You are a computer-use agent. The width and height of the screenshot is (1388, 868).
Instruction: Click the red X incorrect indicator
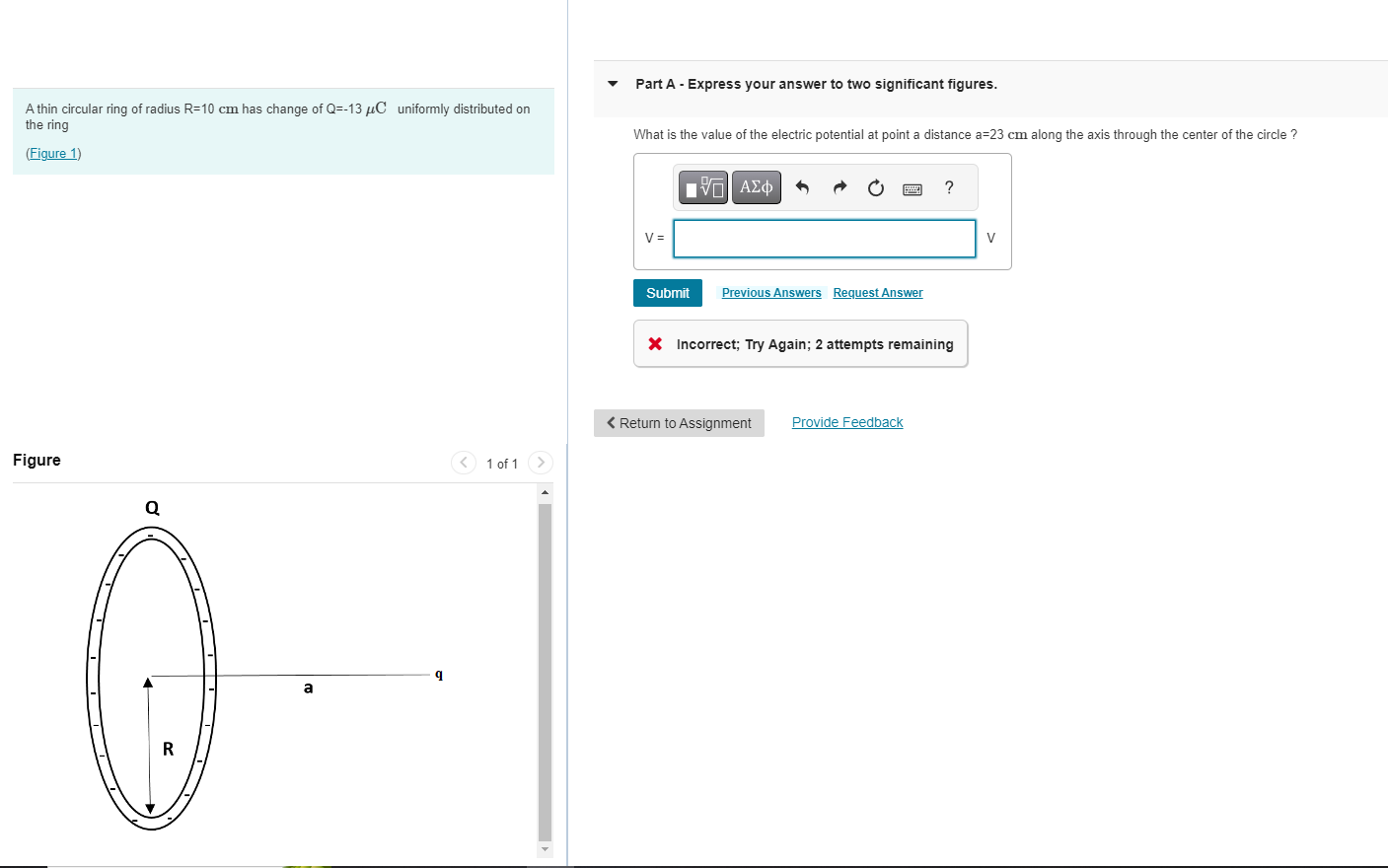pos(654,343)
